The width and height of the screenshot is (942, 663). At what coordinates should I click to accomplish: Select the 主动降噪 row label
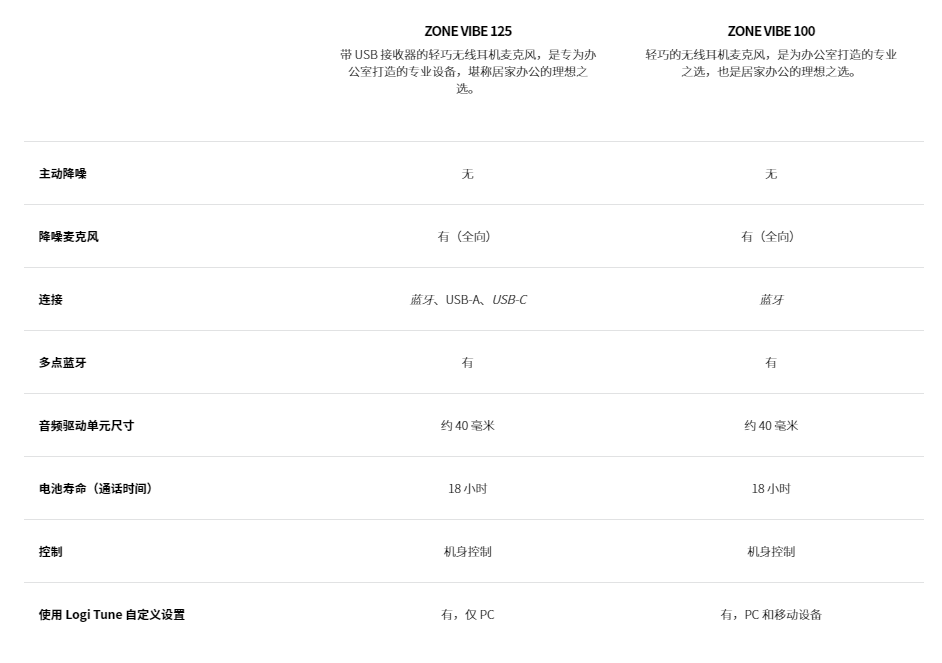tap(63, 174)
